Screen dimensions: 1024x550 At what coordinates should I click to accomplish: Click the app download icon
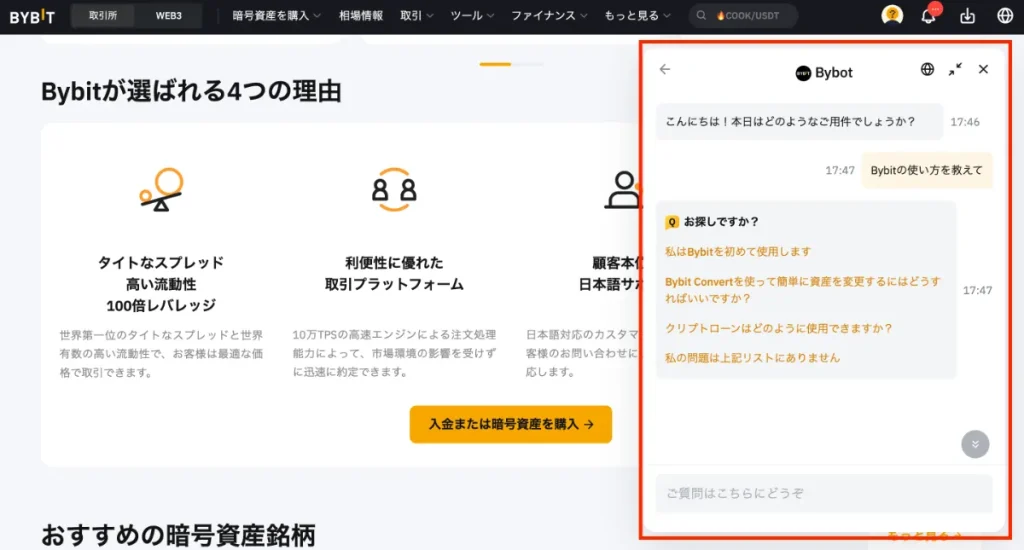coord(967,16)
